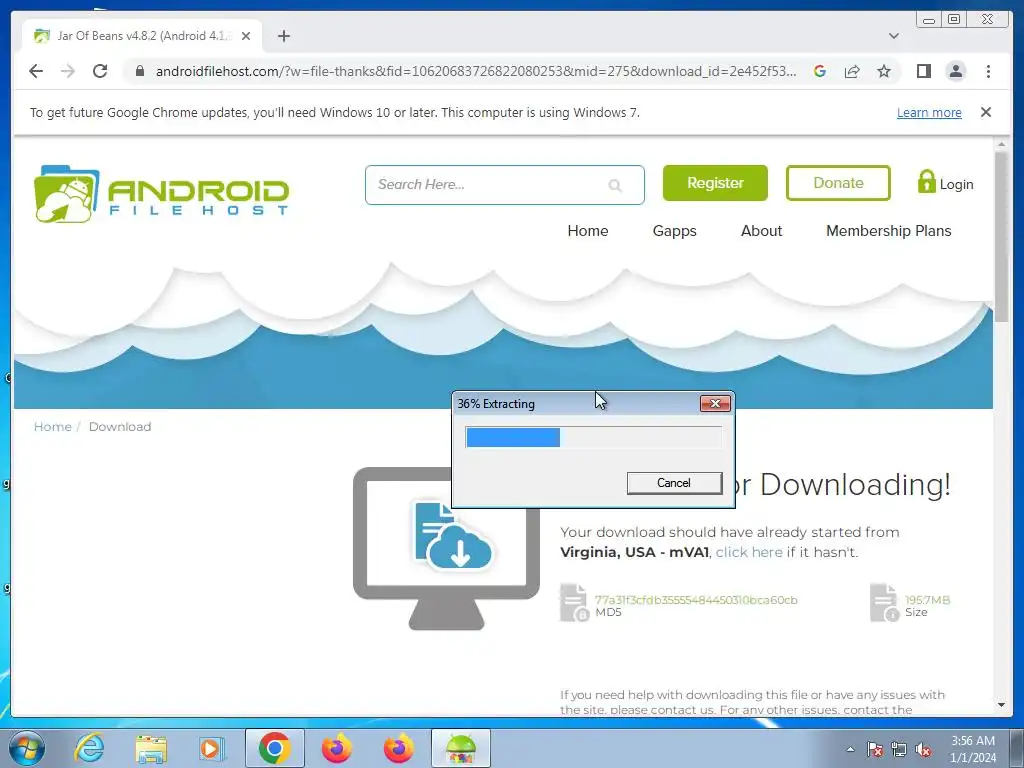Cancel the extraction dialog
This screenshot has width=1024, height=768.
click(674, 483)
